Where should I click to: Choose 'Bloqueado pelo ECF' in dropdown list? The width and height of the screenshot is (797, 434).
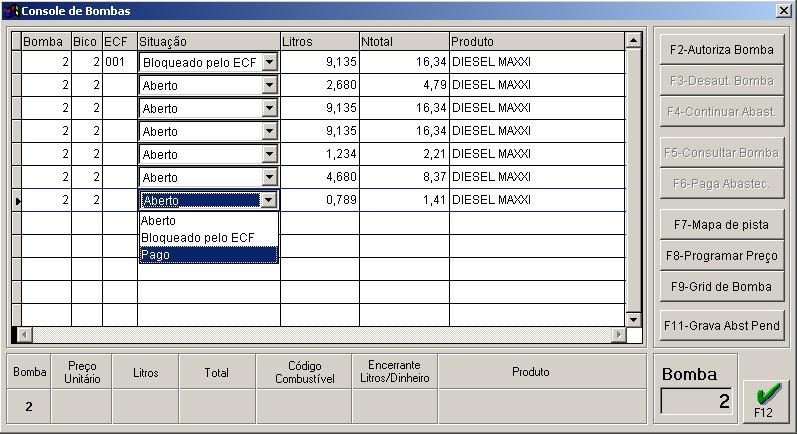209,237
